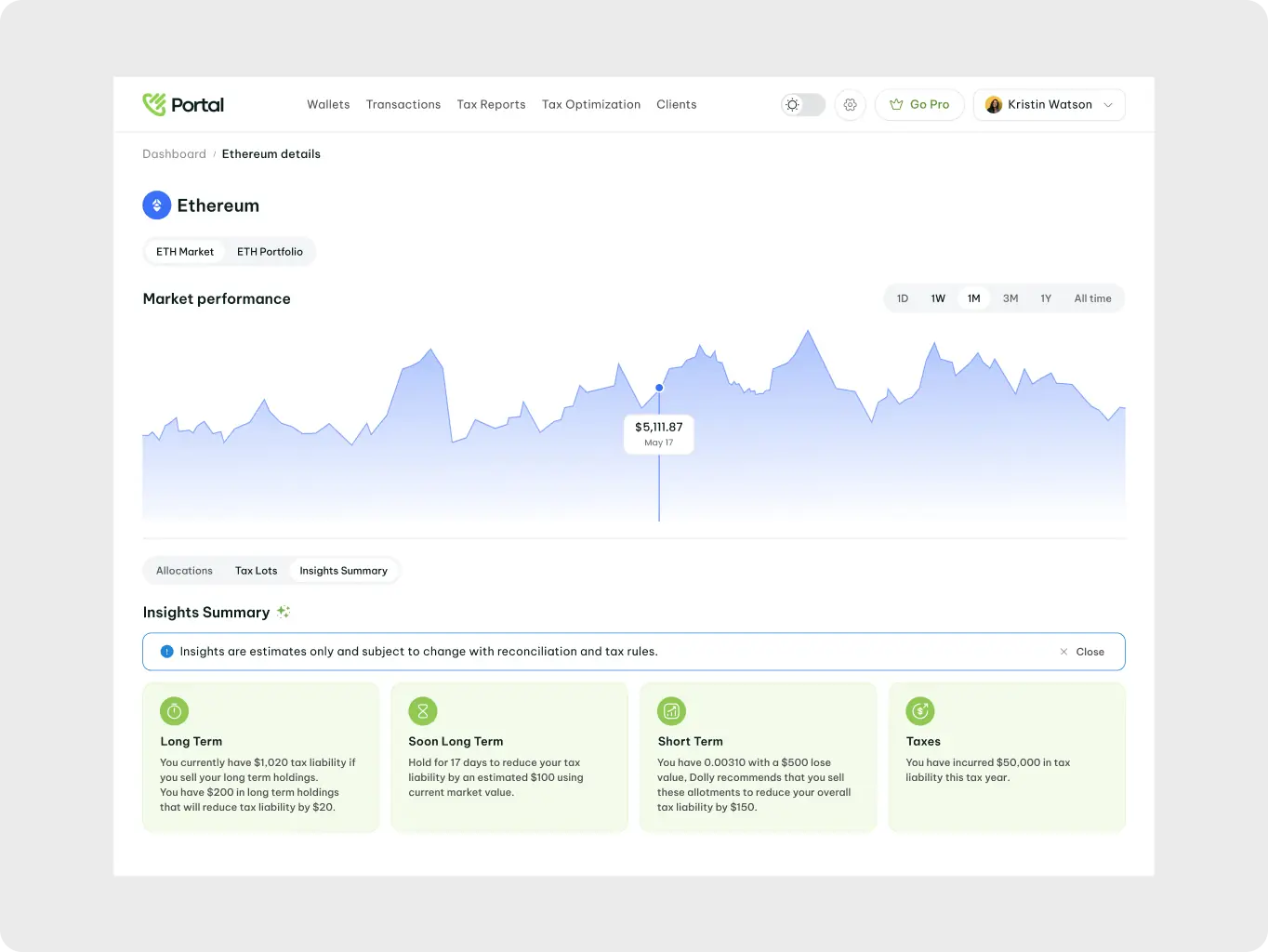Click the sparkles icon beside Insights Summary
The width and height of the screenshot is (1268, 952).
pyautogui.click(x=284, y=611)
